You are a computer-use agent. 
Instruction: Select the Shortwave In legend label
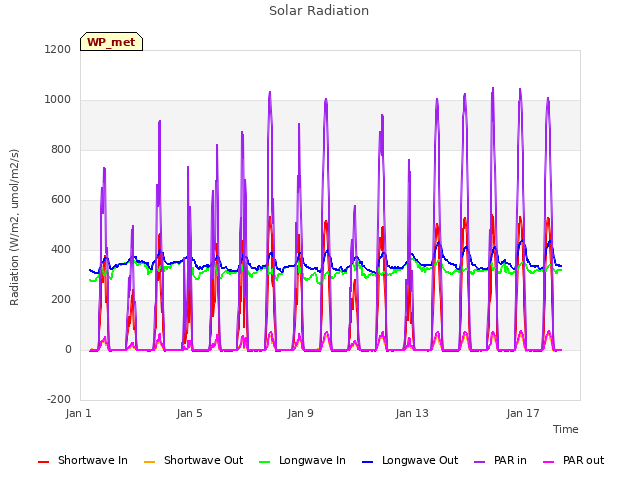click(93, 460)
